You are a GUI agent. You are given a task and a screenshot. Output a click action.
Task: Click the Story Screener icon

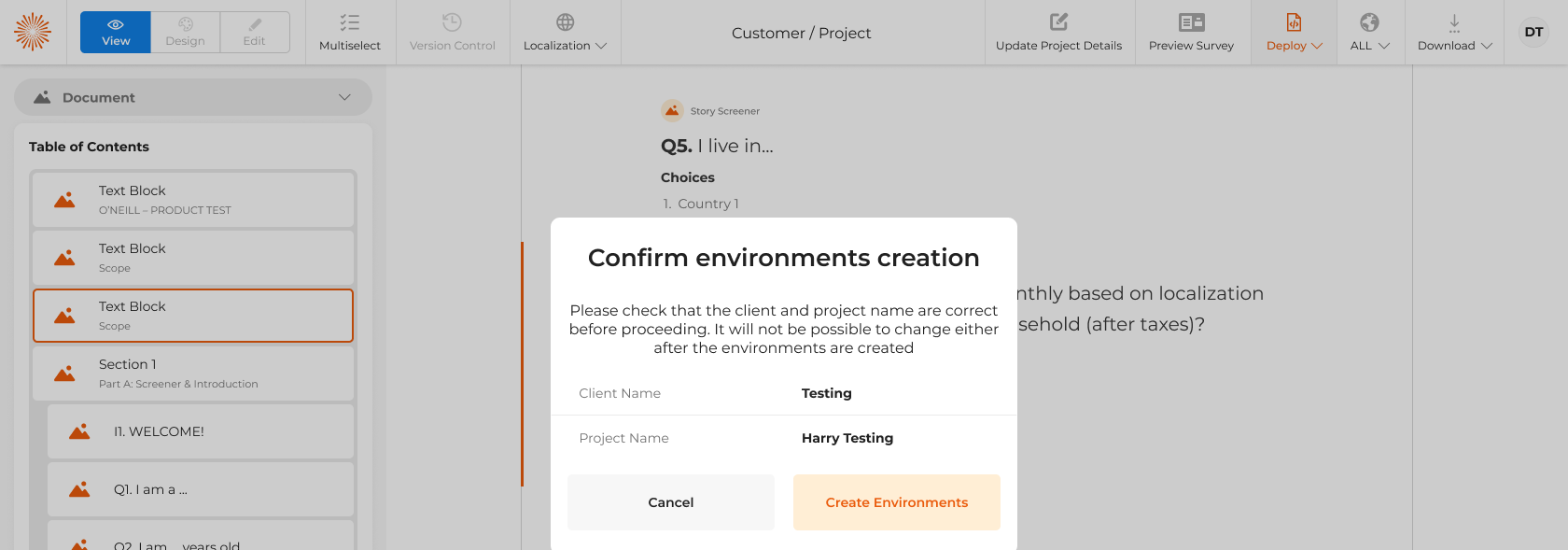click(672, 111)
